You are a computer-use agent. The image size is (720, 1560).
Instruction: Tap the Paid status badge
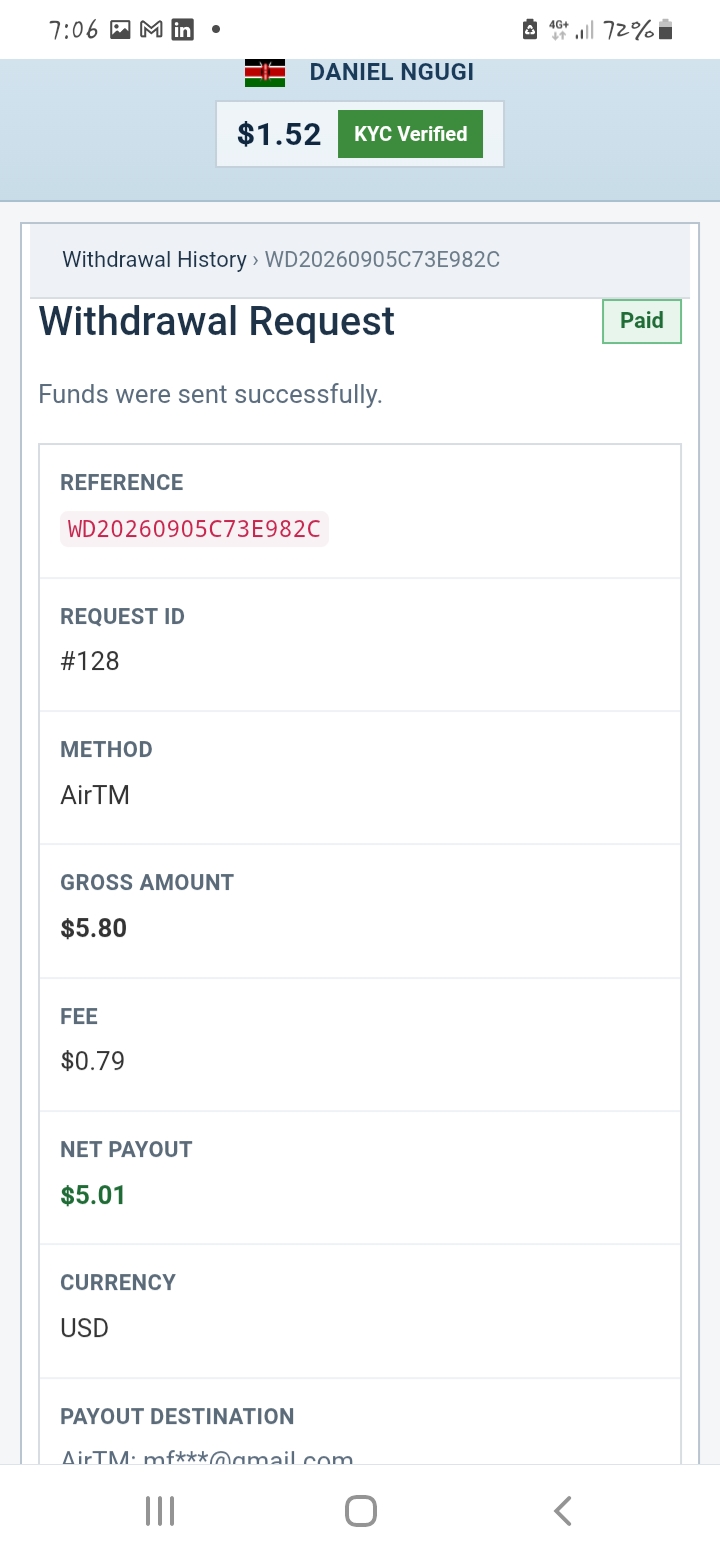[642, 321]
